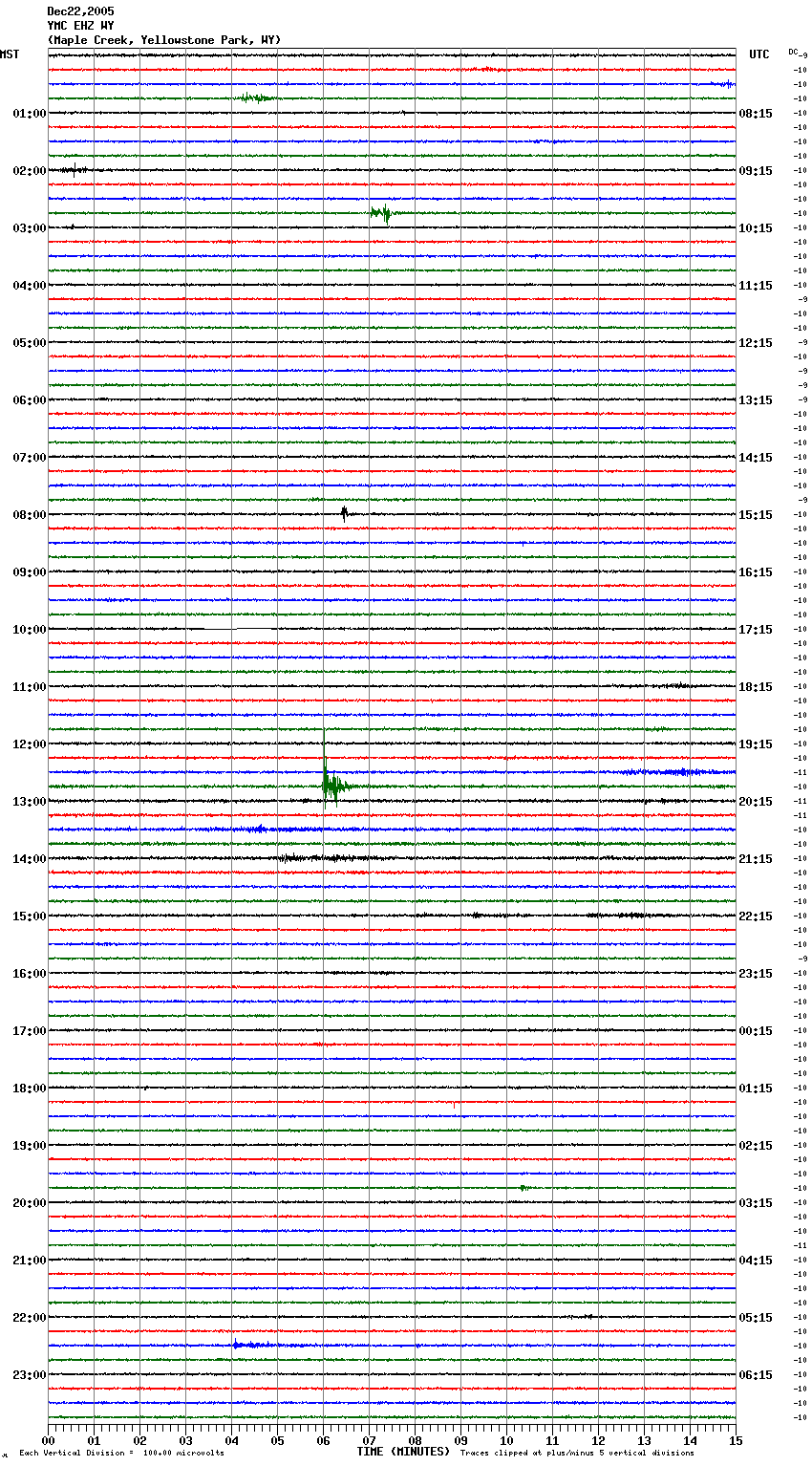
Task: Click the 20:15 UTC time label
Action: (756, 802)
